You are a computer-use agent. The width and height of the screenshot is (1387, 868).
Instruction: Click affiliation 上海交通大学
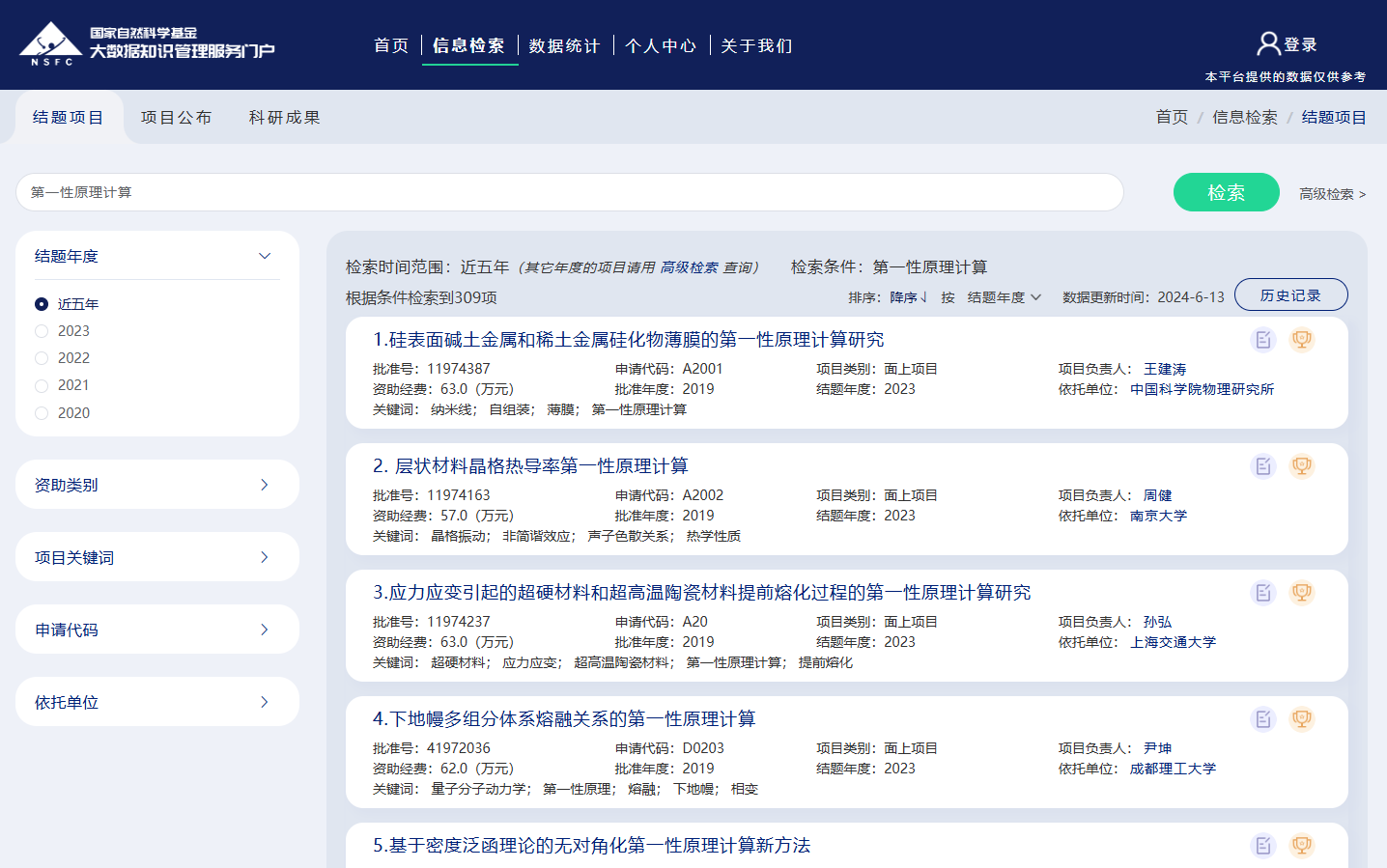pos(1173,642)
